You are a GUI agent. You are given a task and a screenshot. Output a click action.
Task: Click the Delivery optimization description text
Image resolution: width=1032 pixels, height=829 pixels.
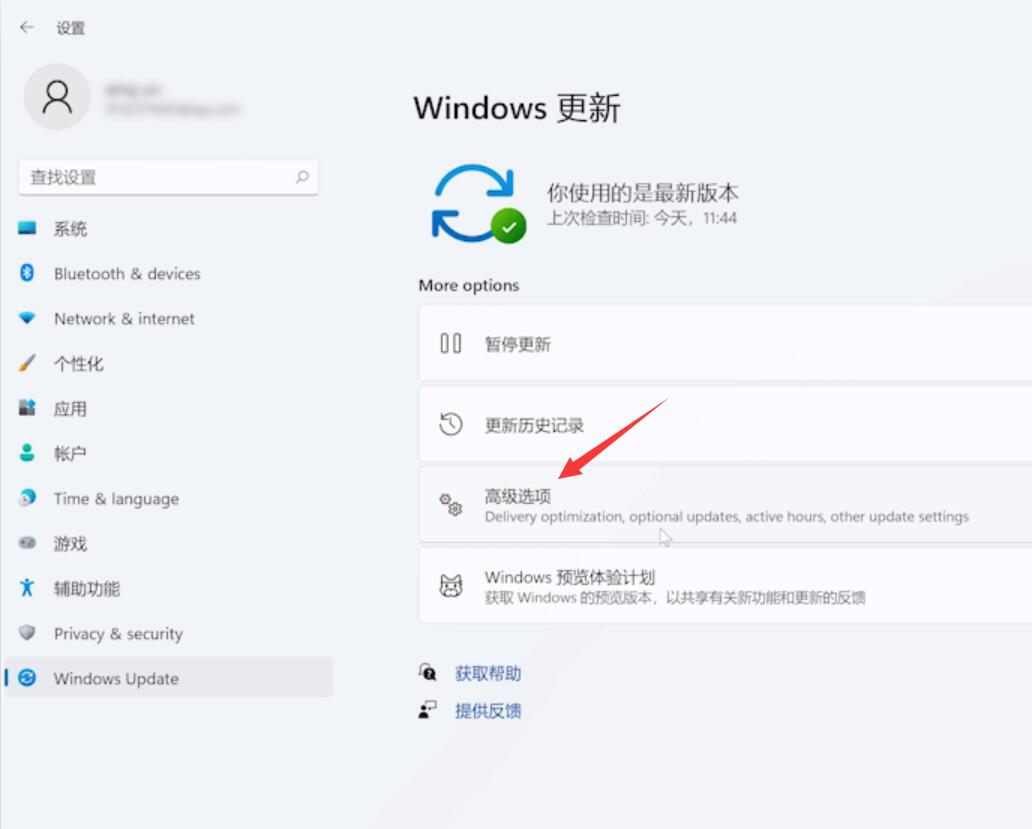pos(727,517)
